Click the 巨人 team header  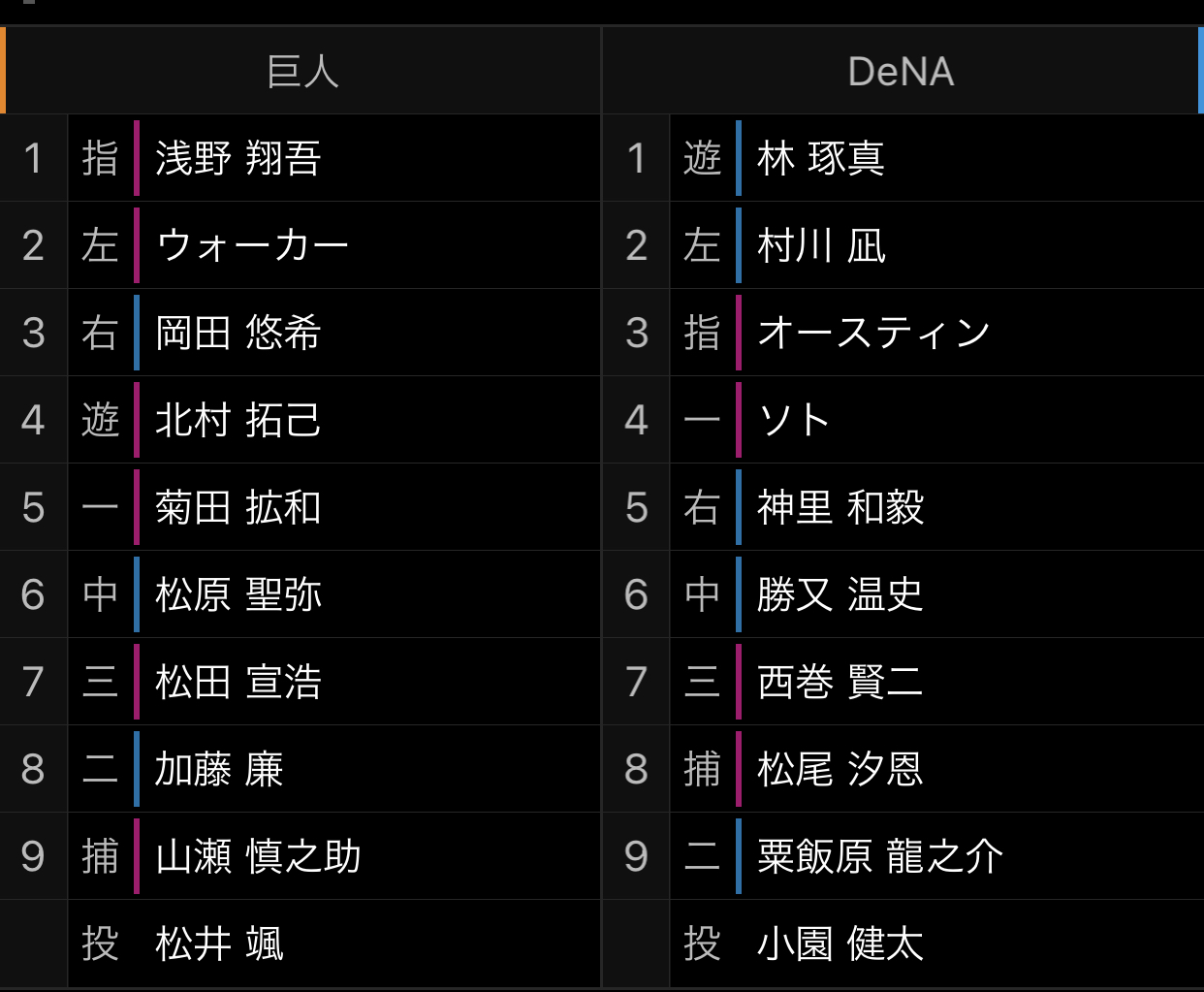[x=302, y=72]
